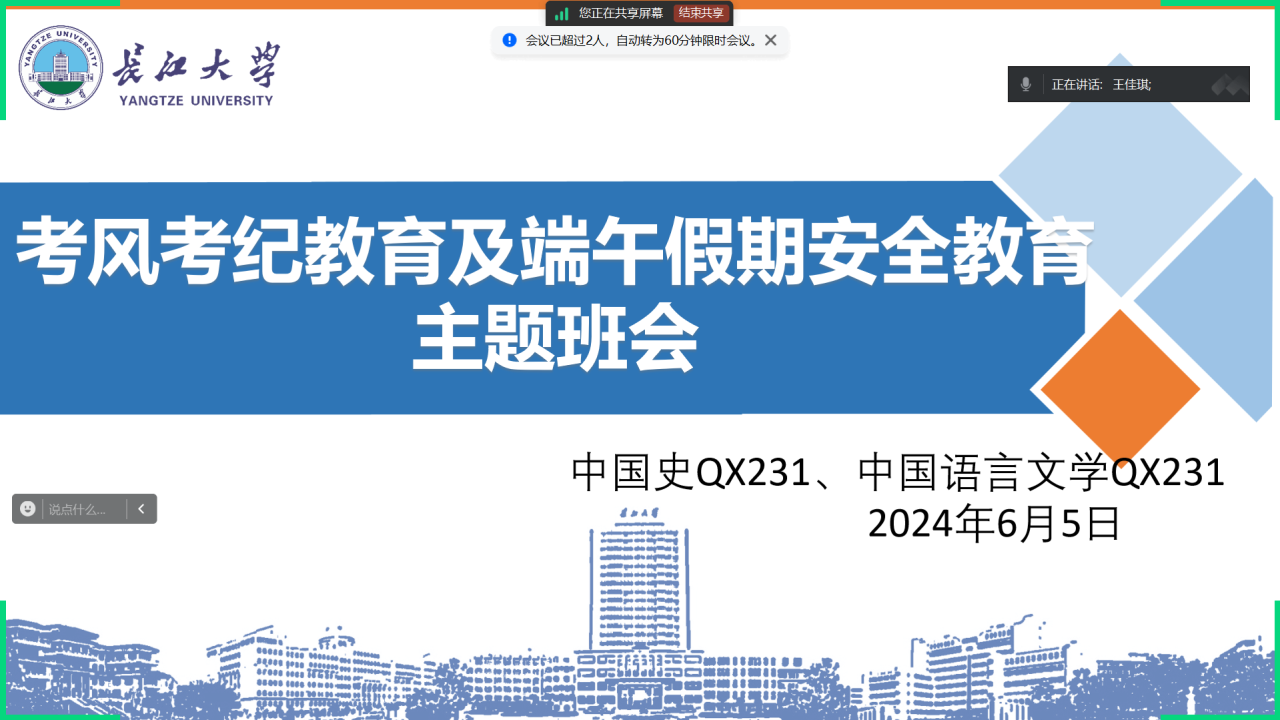Click the orange diamond shape on slide
The image size is (1280, 720).
tap(1120, 388)
